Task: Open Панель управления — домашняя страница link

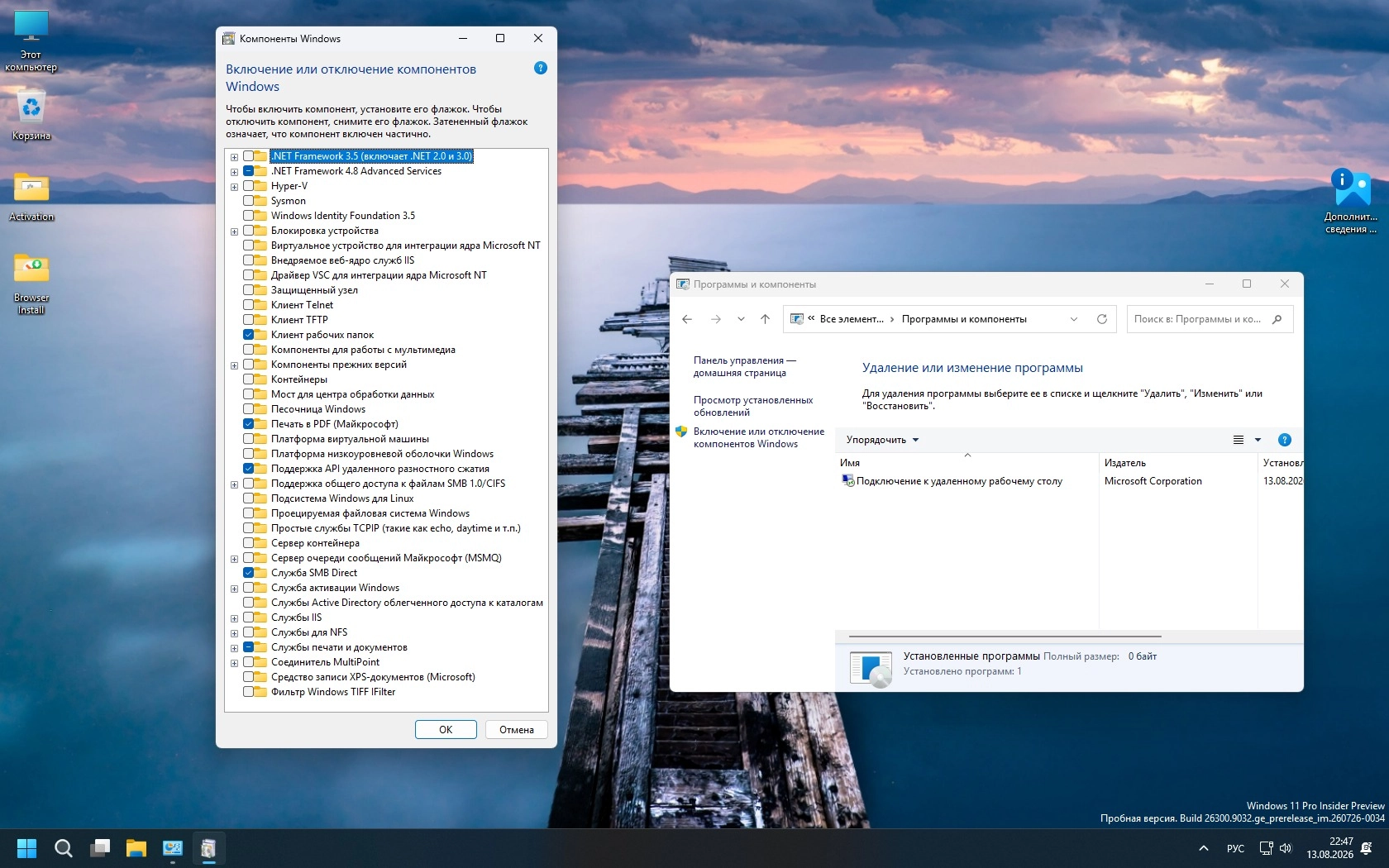Action: pos(745,367)
